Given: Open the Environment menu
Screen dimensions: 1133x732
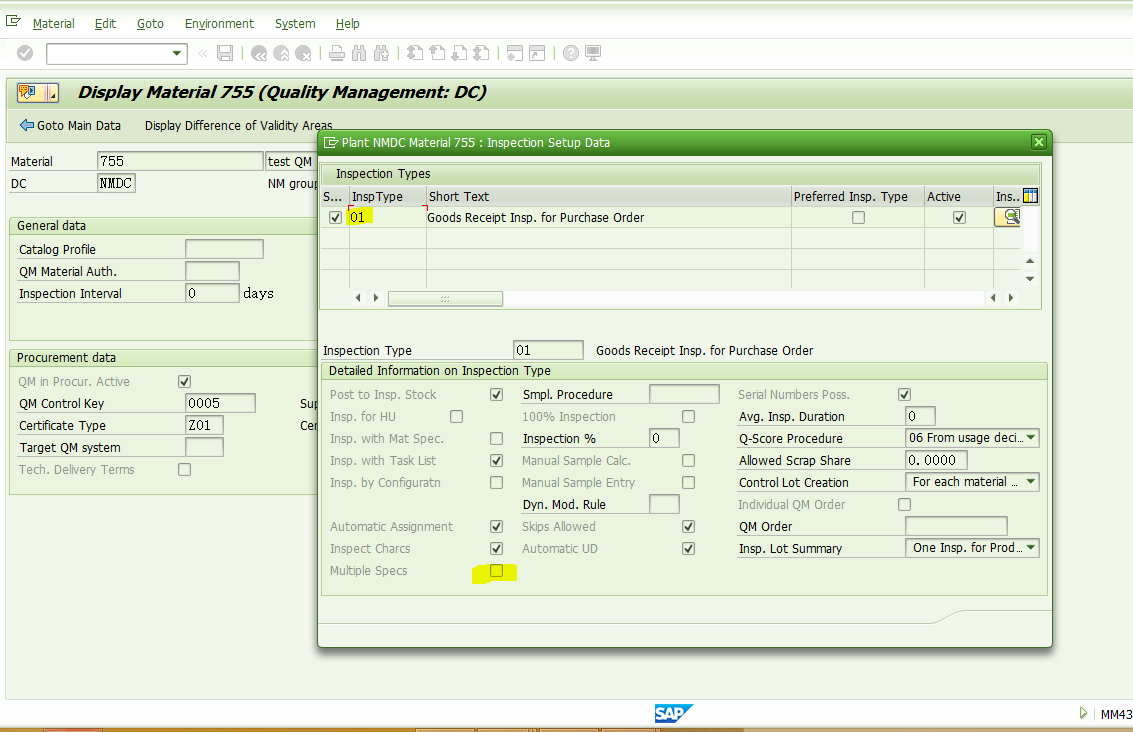Looking at the screenshot, I should 219,24.
